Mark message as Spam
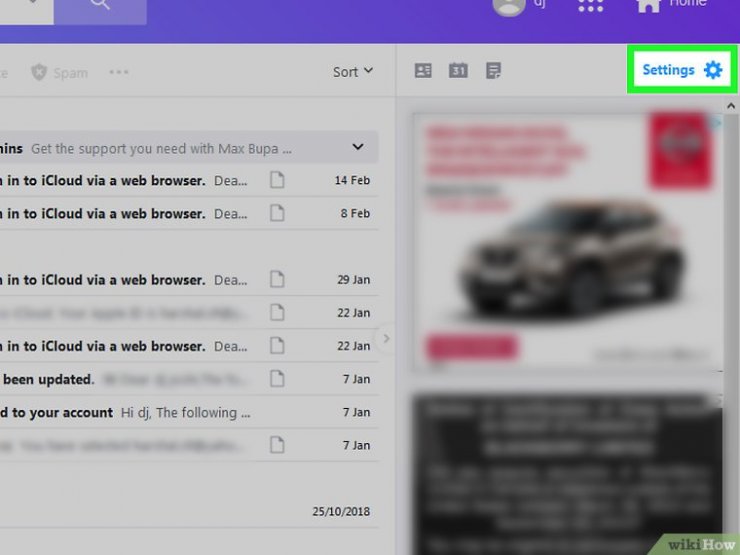The width and height of the screenshot is (740, 555). [x=59, y=73]
